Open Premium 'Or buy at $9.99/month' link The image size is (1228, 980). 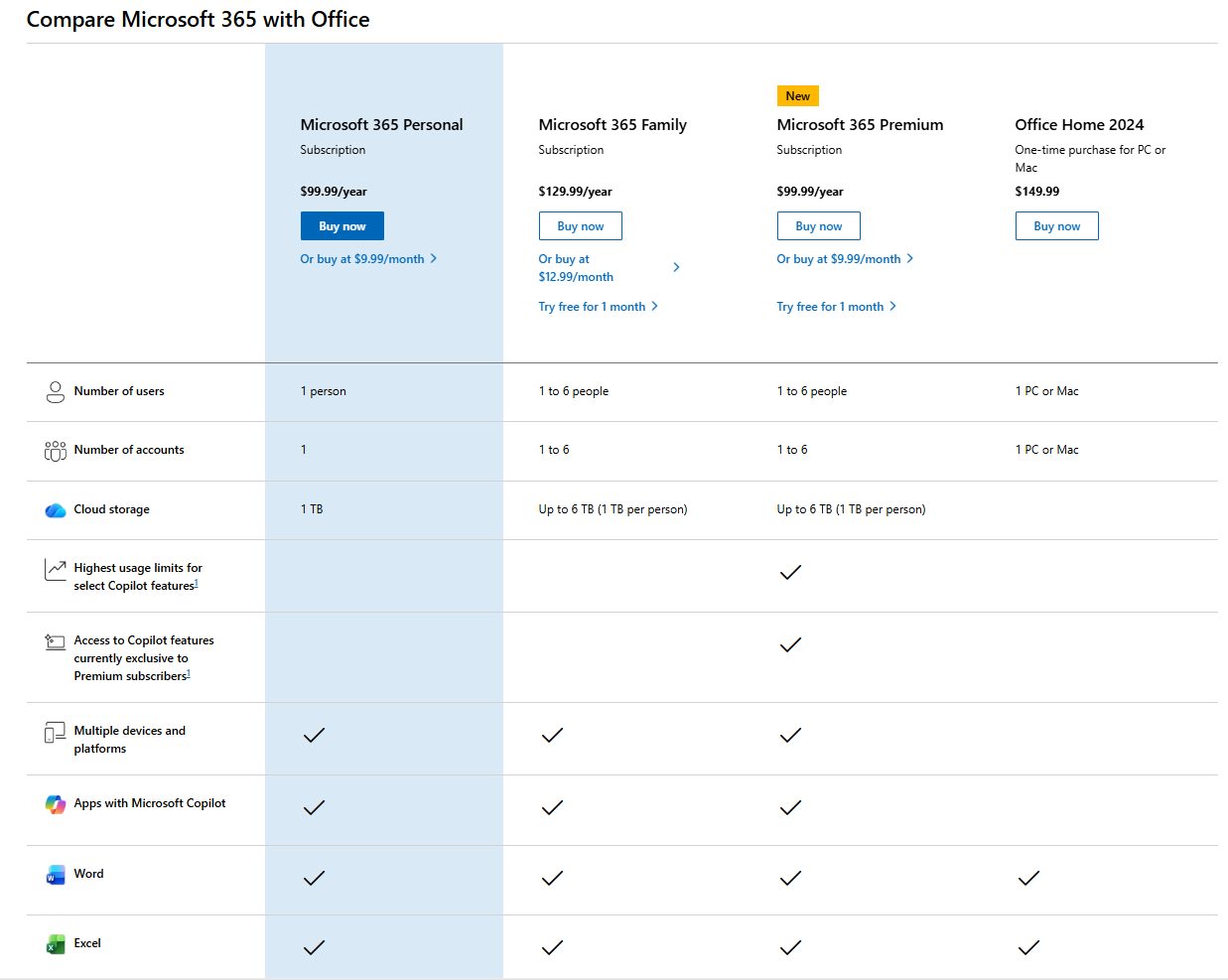(x=845, y=259)
